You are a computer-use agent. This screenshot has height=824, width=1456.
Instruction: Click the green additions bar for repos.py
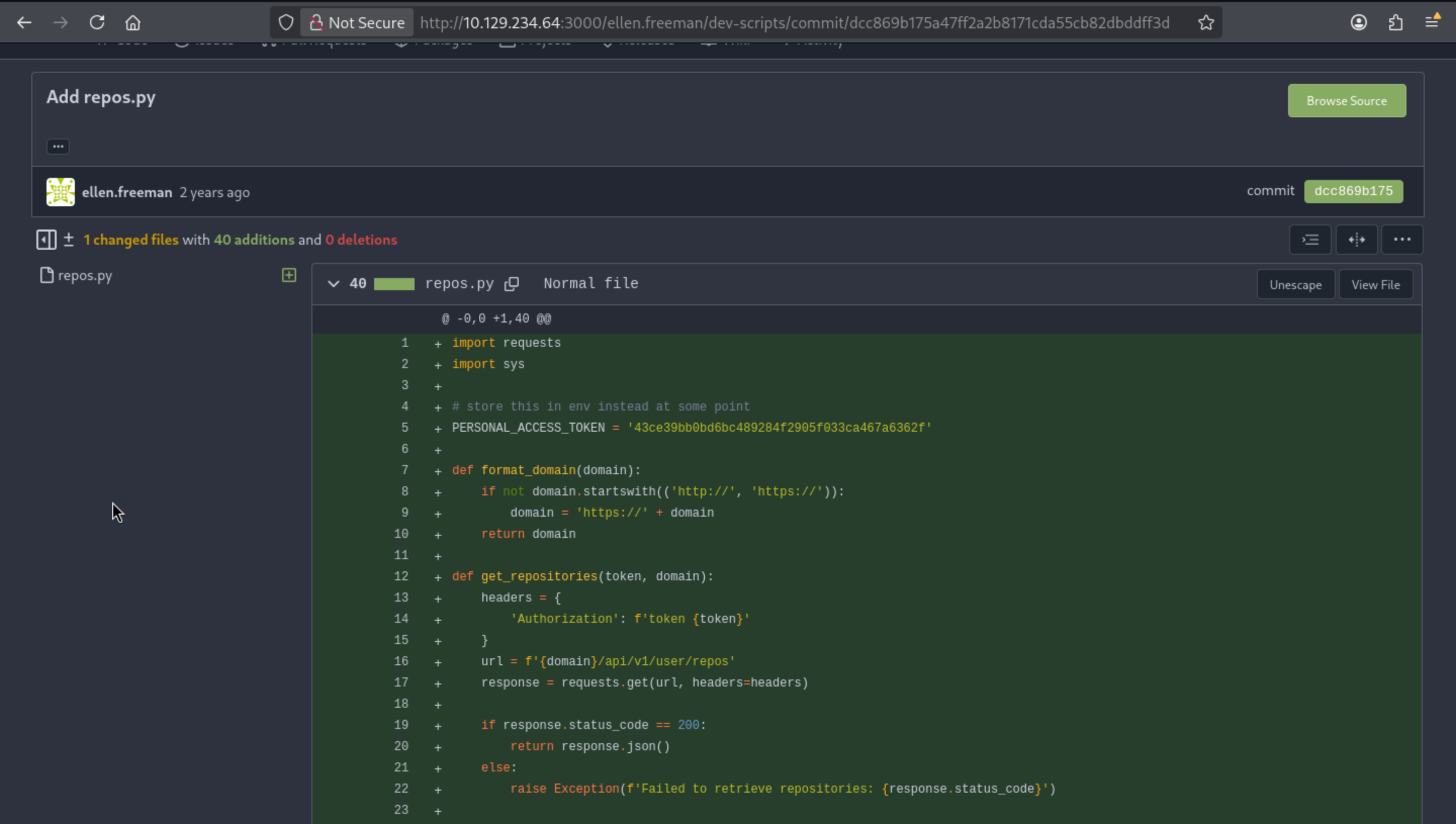(394, 284)
